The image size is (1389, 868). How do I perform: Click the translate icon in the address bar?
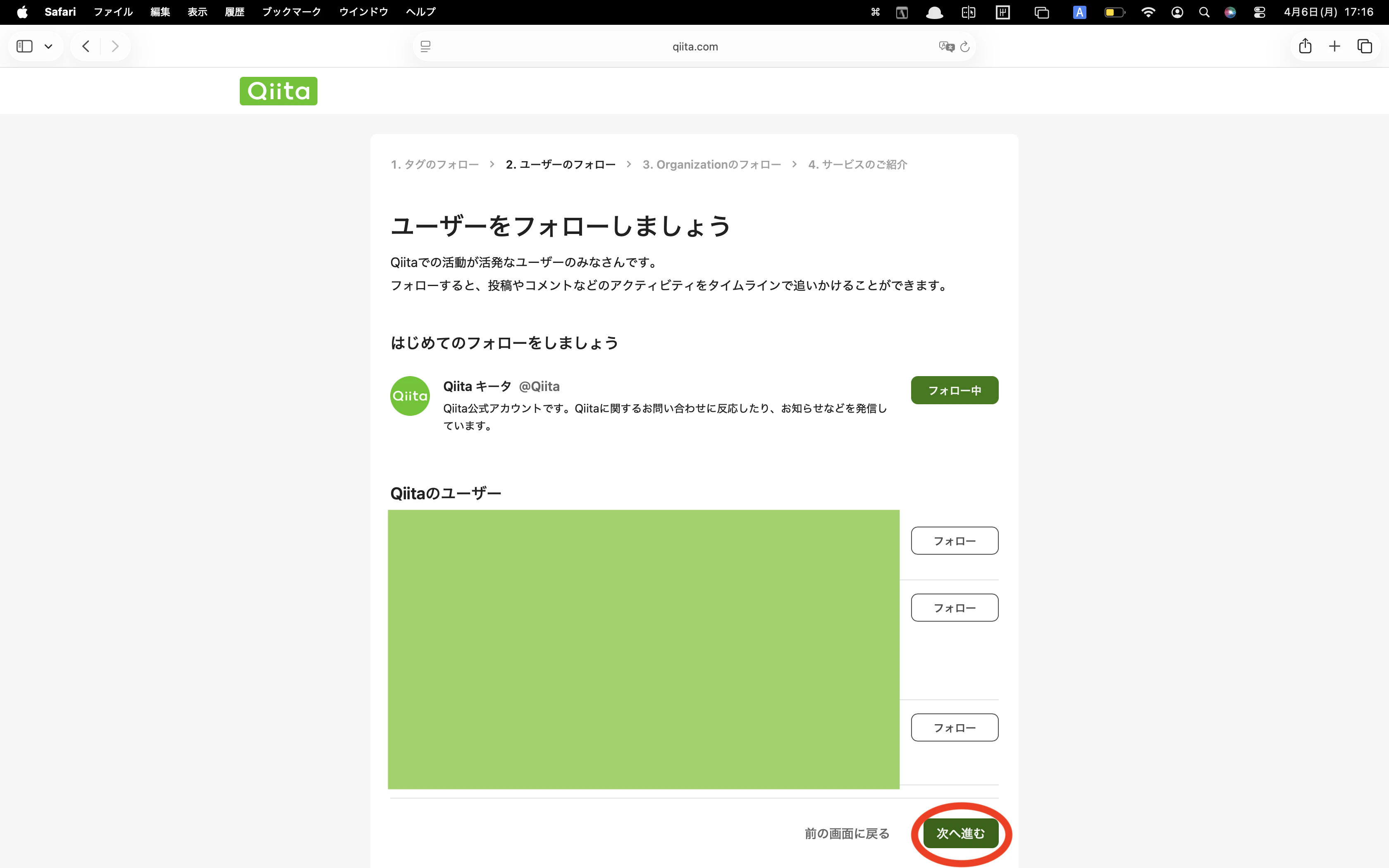pyautogui.click(x=946, y=46)
